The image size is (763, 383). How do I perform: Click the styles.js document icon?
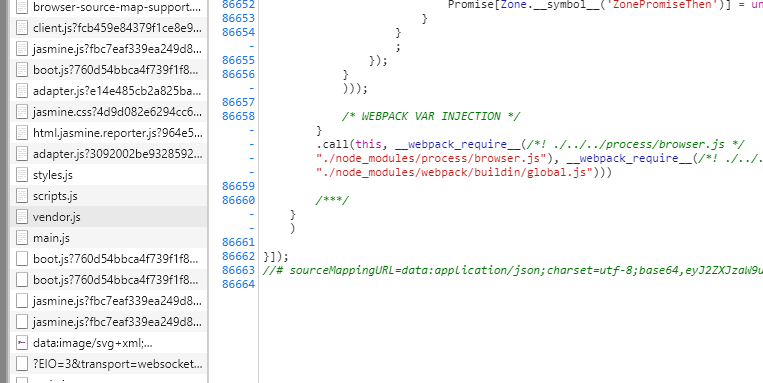click(22, 175)
